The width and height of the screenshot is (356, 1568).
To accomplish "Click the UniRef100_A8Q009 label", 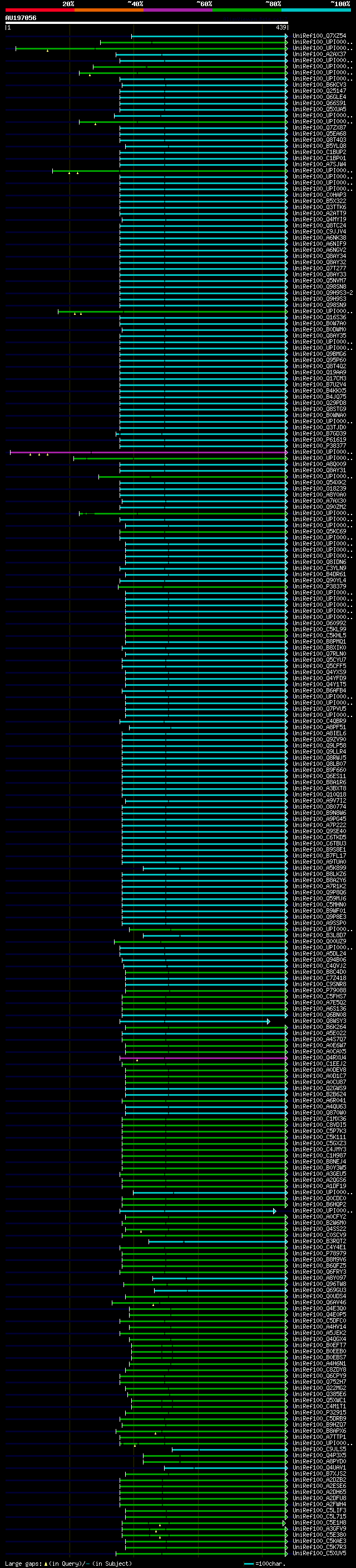I will (319, 464).
